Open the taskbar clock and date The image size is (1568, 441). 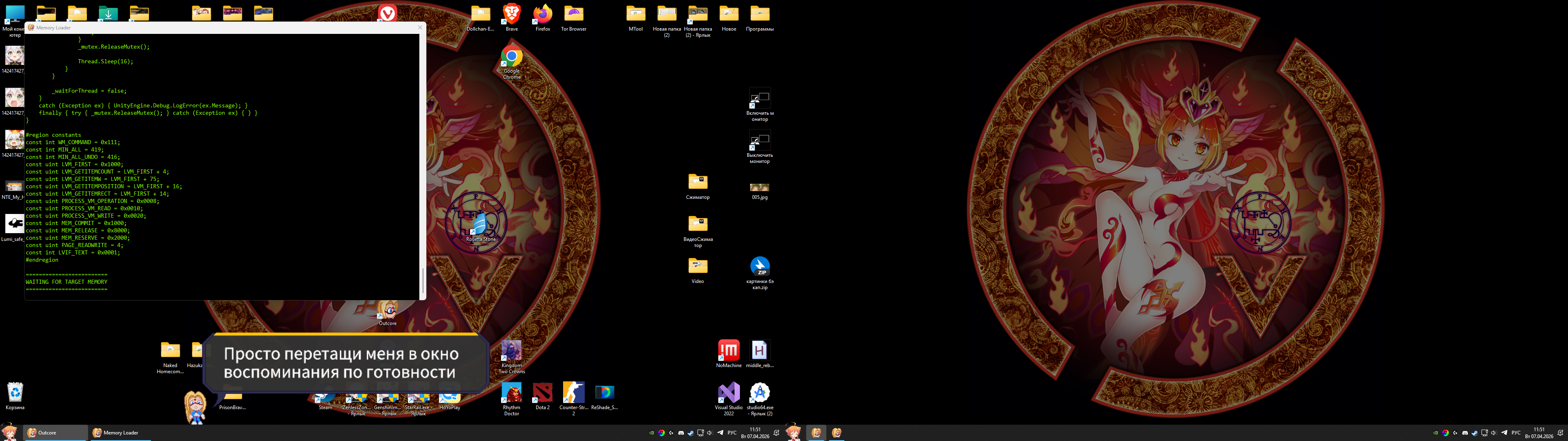pyautogui.click(x=755, y=433)
